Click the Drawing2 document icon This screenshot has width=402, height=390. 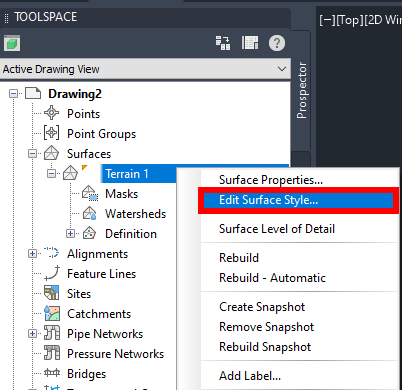click(x=33, y=94)
